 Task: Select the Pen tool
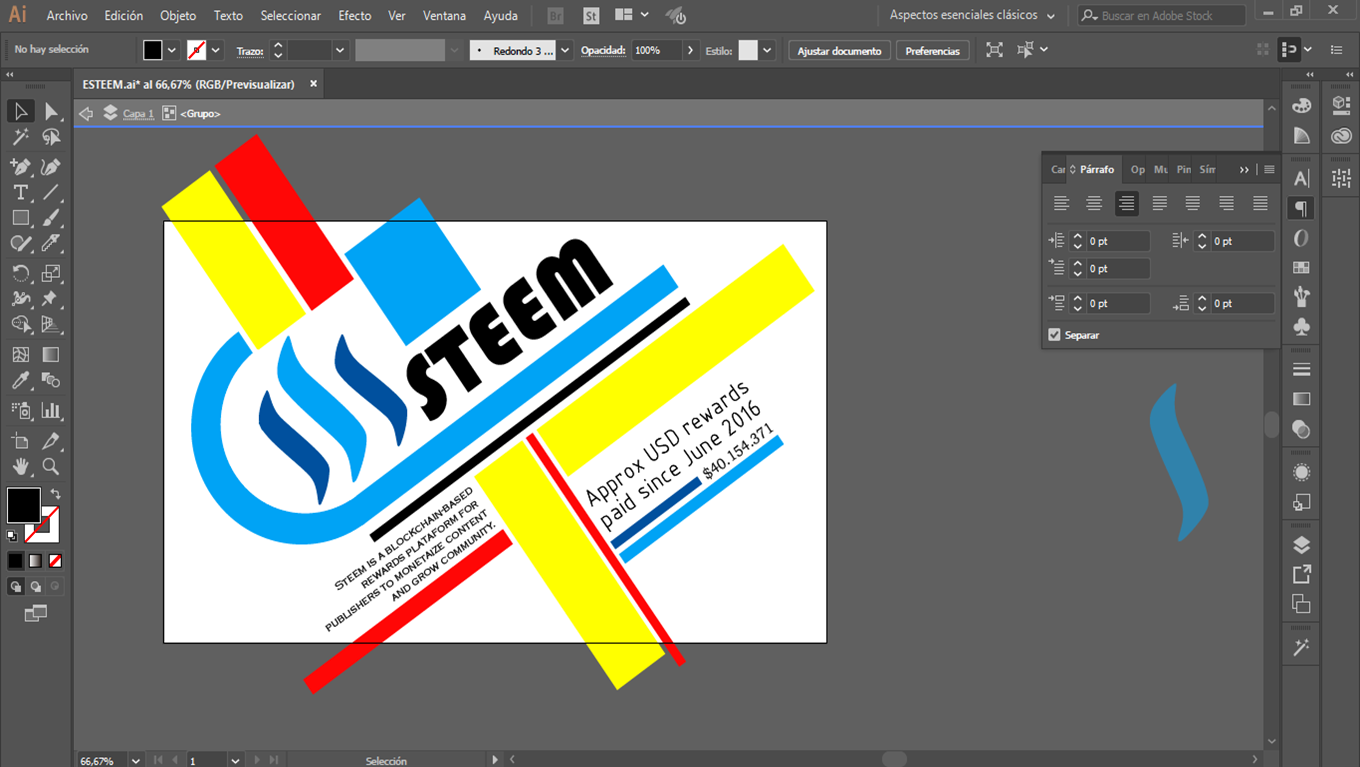(20, 167)
